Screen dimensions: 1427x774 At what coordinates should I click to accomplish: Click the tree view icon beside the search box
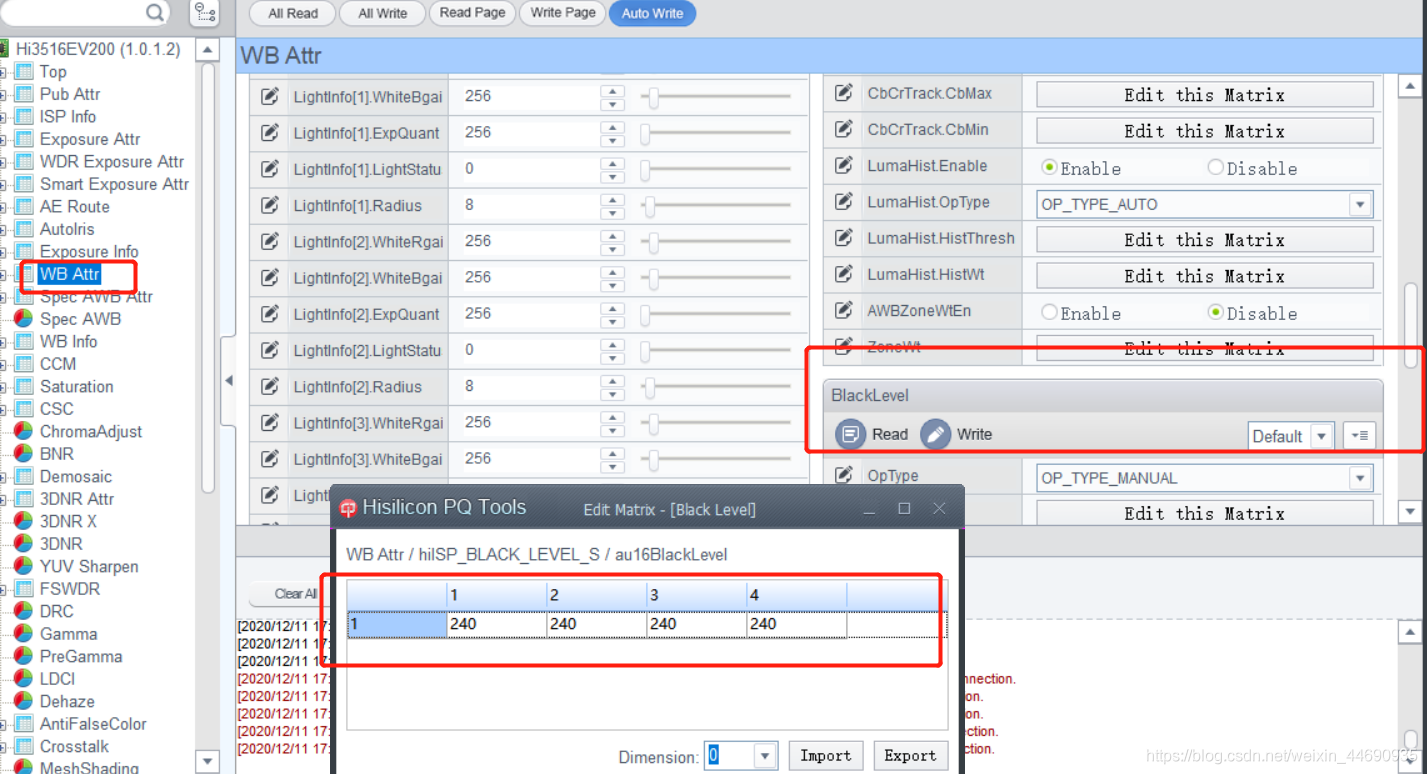coord(205,12)
